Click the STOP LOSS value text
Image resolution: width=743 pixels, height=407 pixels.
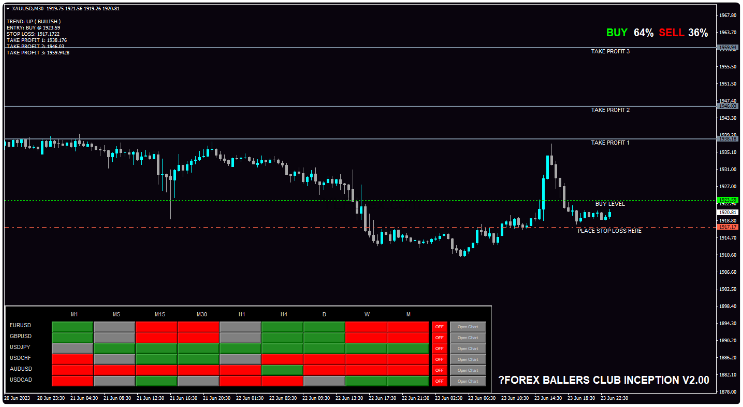[x=33, y=34]
